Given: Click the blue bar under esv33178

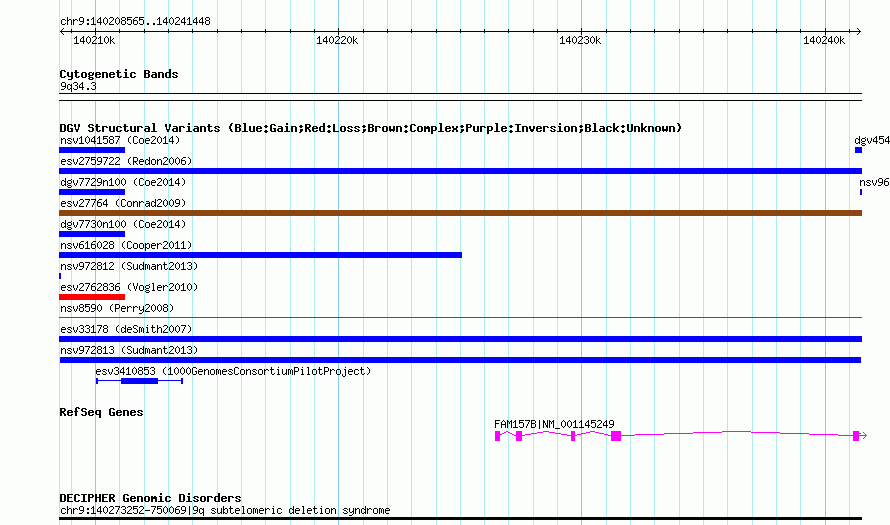Looking at the screenshot, I should point(460,339).
